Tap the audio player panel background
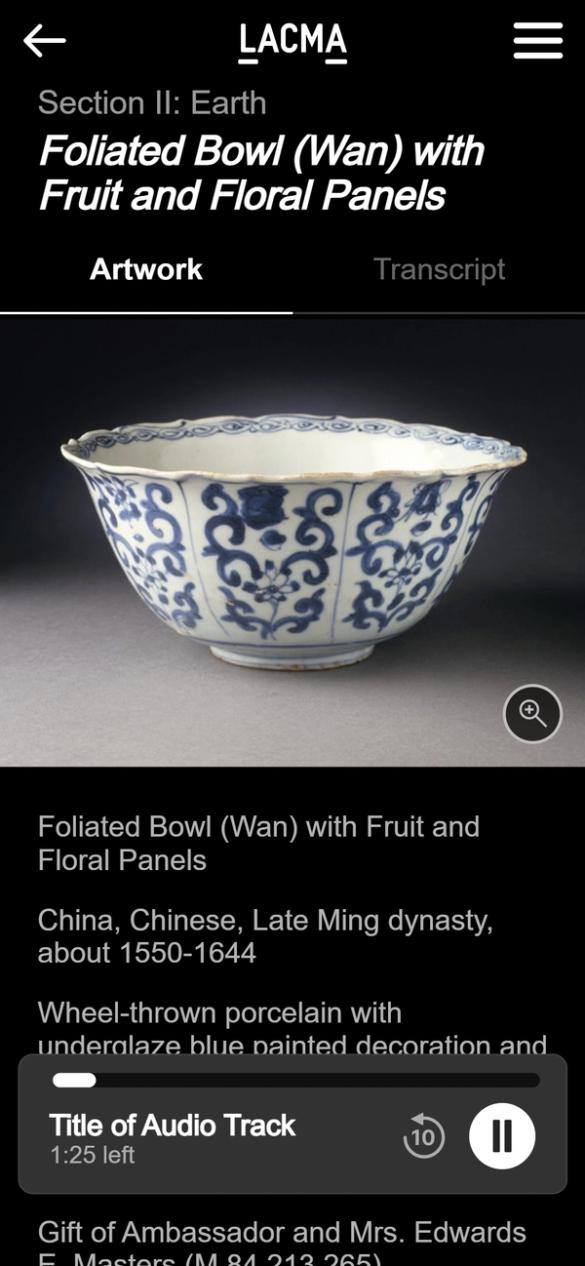Viewport: 585px width, 1266px height. (292, 1124)
